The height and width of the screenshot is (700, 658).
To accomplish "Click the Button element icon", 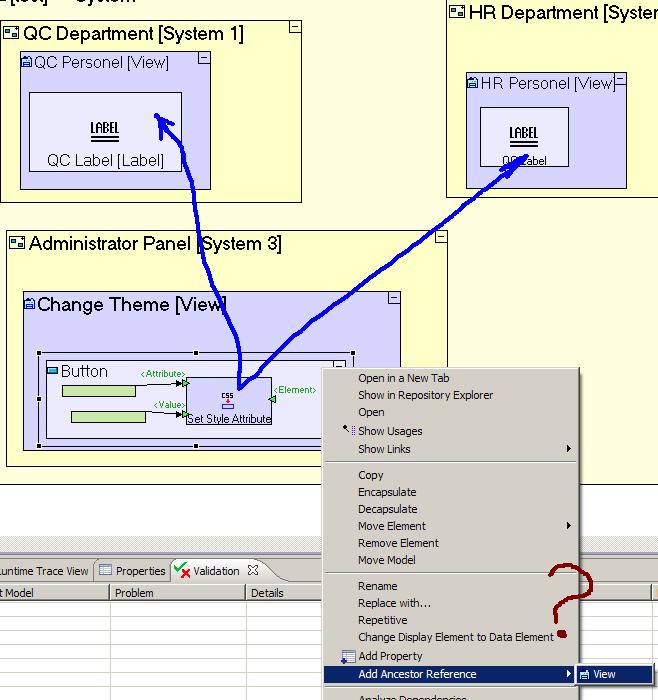I will [x=53, y=371].
